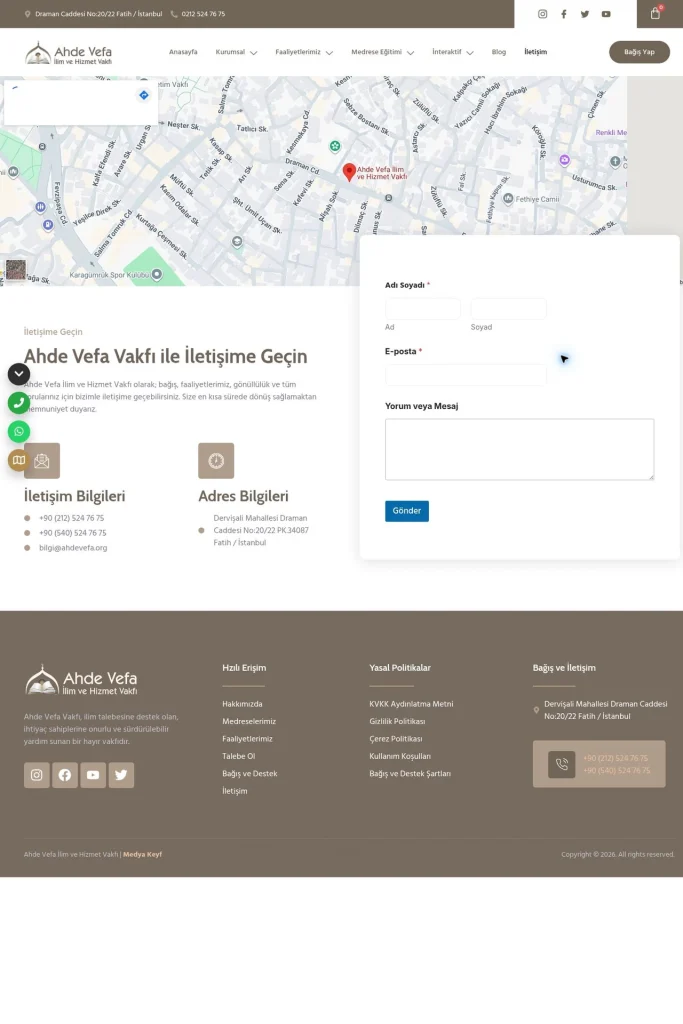Viewport: 683px width, 1024px height.
Task: Open footer link İletişim
Action: point(234,791)
